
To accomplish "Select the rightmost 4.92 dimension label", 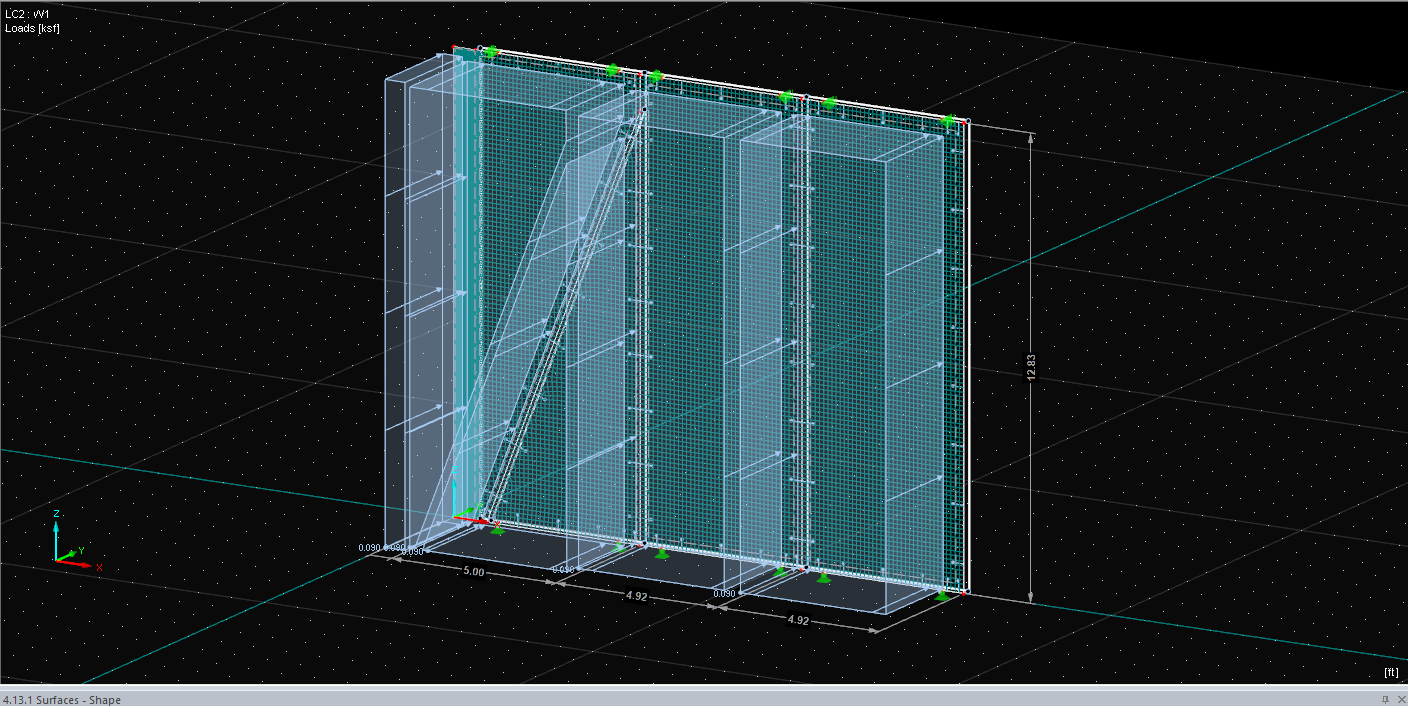I will [x=798, y=620].
